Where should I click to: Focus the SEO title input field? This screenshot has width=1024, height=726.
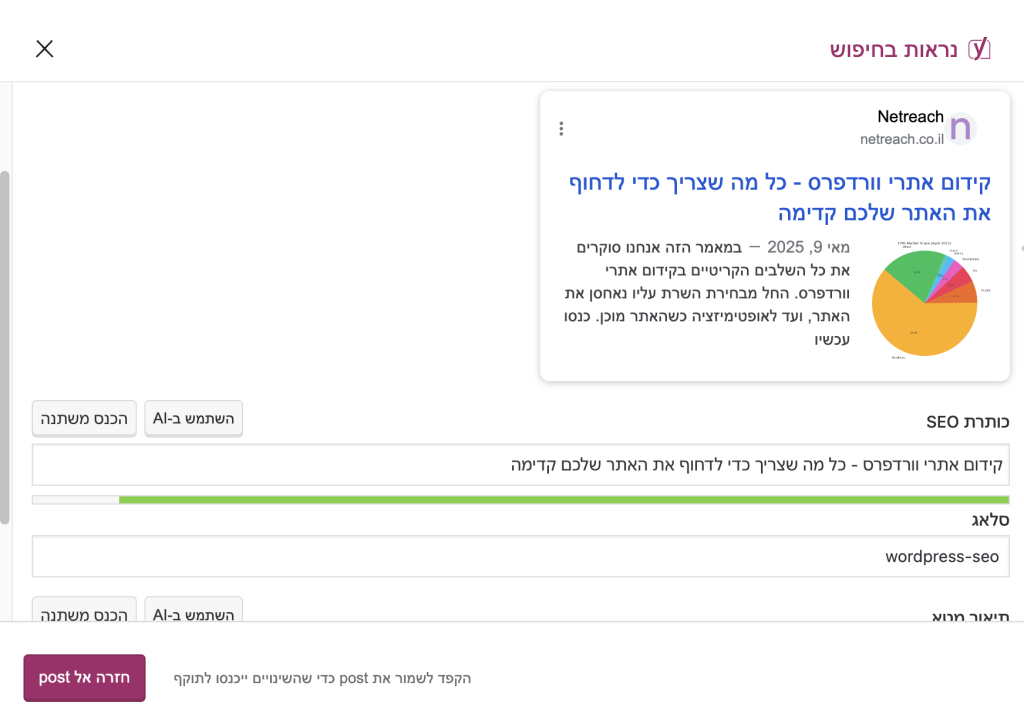(x=520, y=465)
